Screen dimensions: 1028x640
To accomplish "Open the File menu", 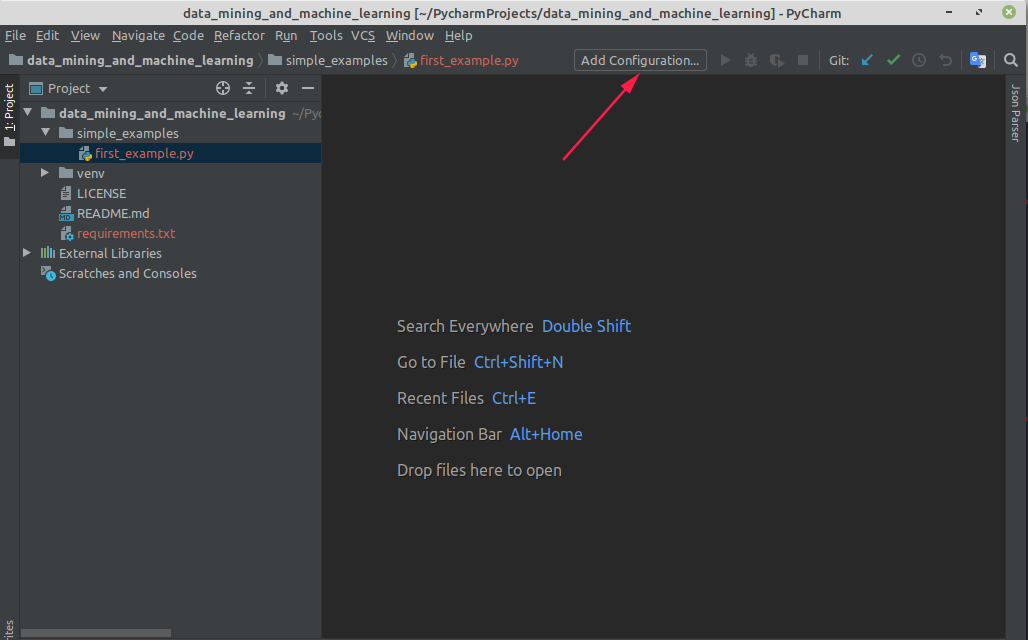I will pos(15,35).
